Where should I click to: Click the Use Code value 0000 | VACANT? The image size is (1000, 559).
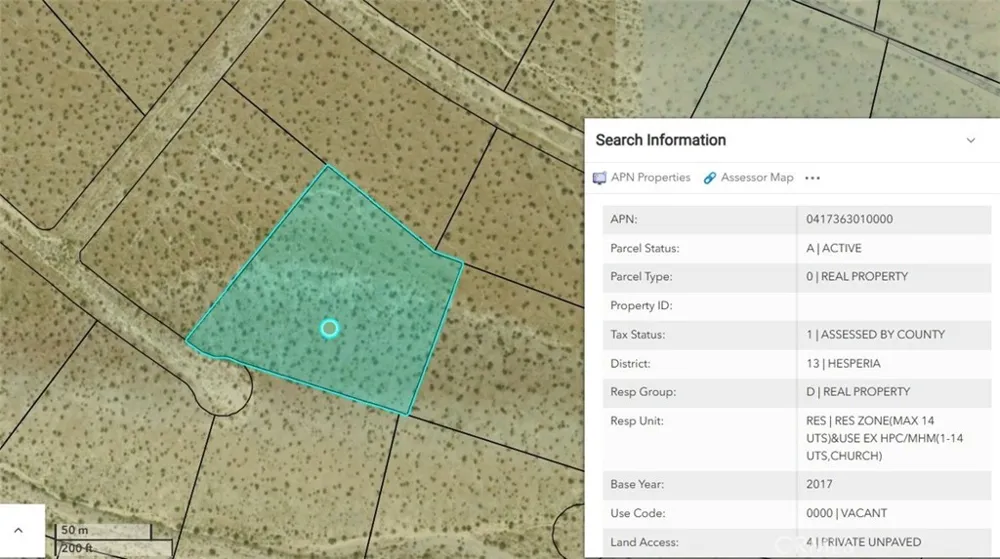[x=846, y=513]
